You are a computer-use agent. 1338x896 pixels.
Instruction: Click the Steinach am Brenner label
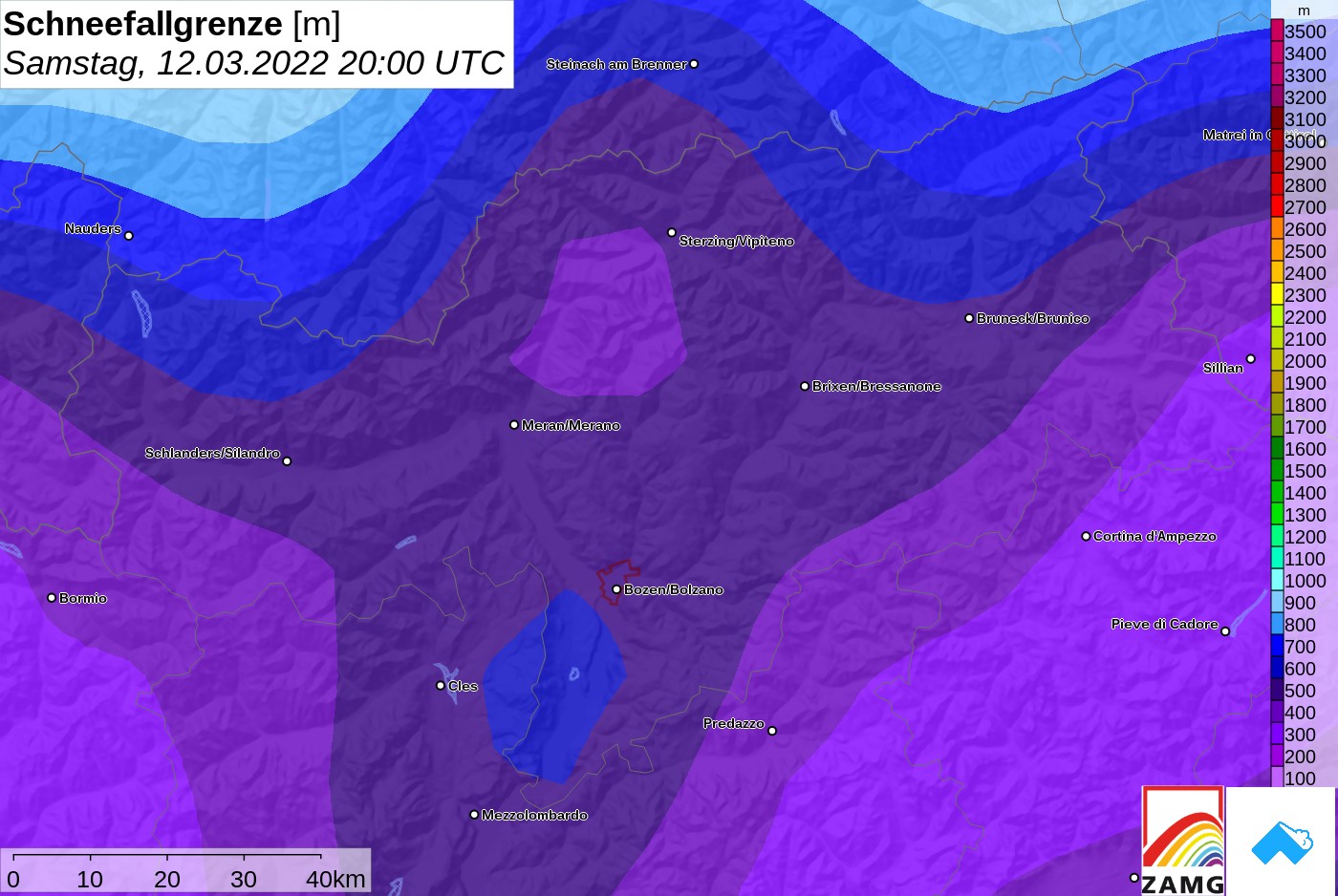616,64
